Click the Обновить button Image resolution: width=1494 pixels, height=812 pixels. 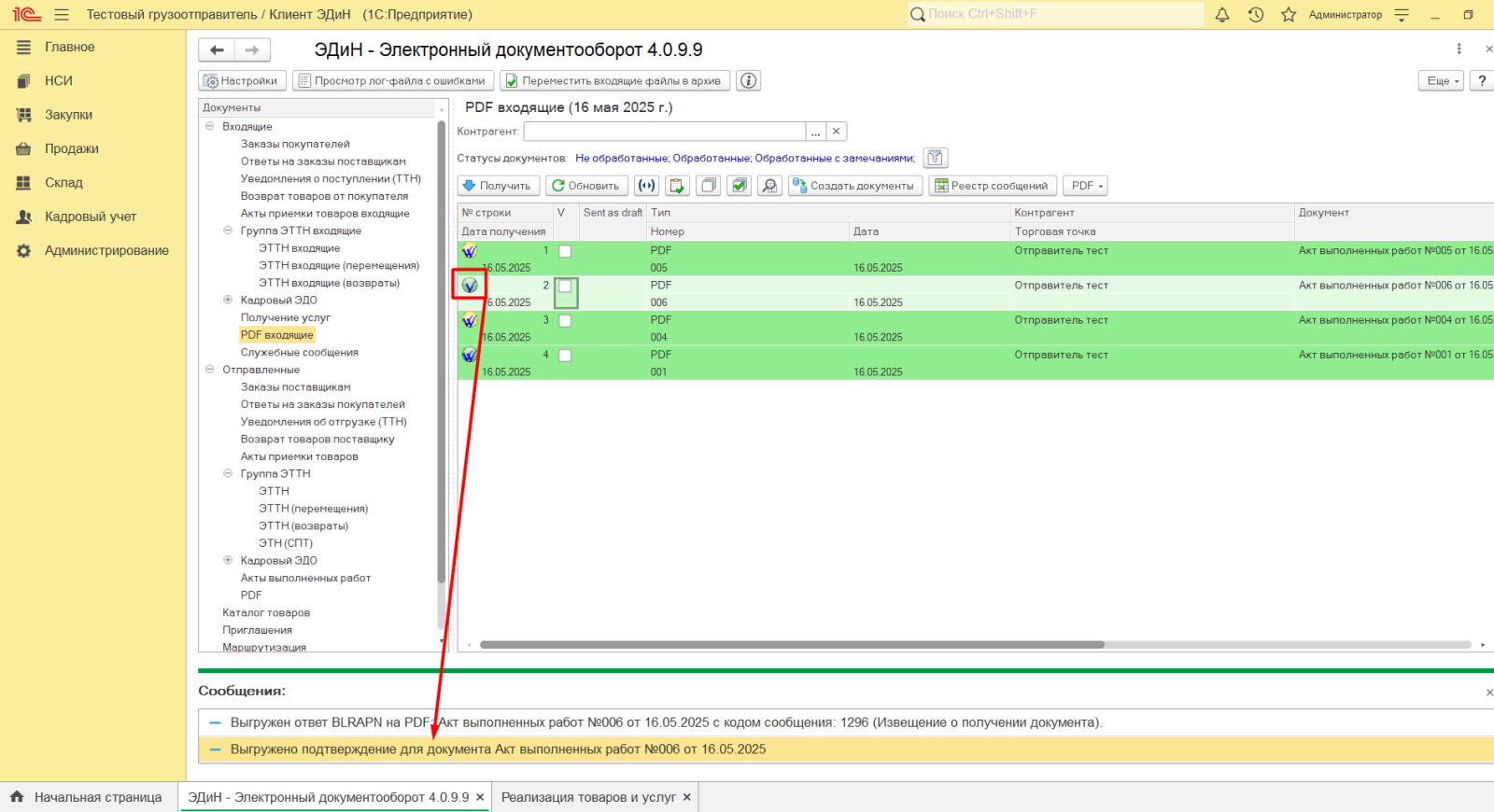pos(586,186)
